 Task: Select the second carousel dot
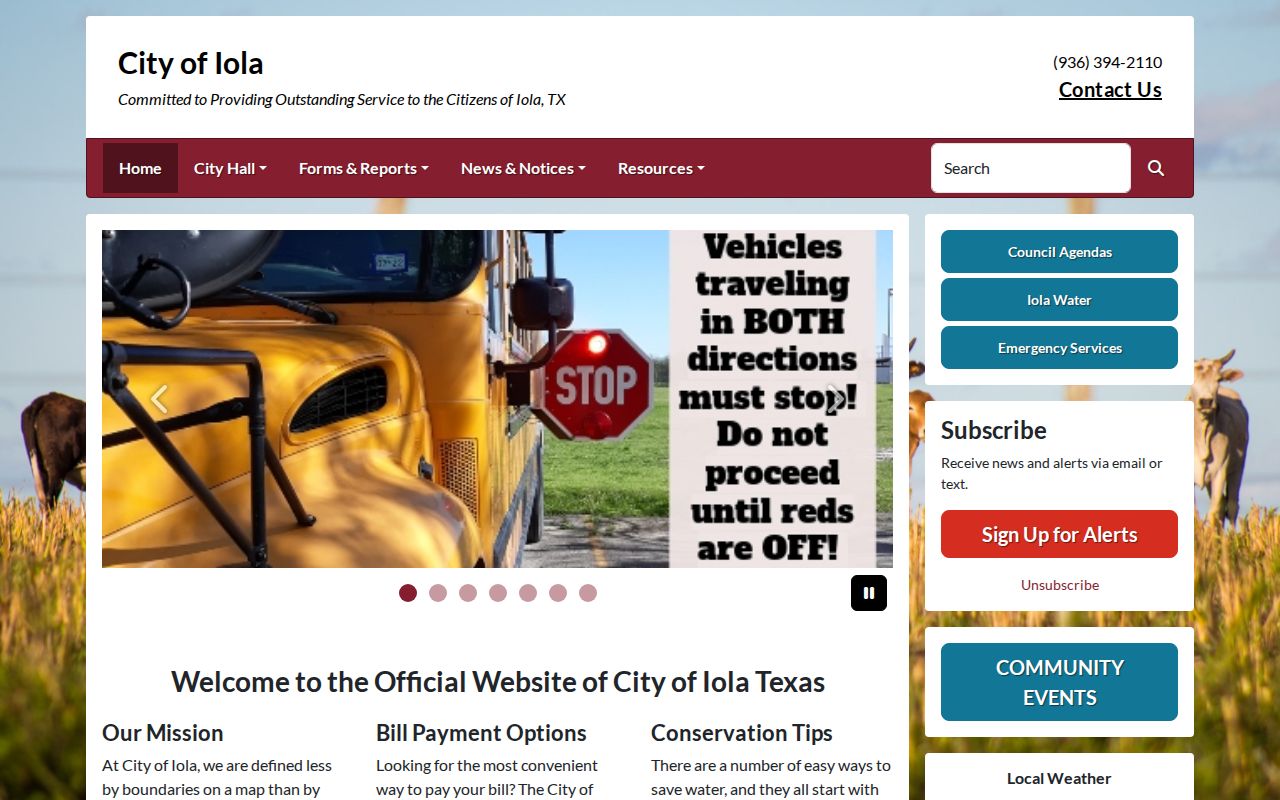point(438,593)
